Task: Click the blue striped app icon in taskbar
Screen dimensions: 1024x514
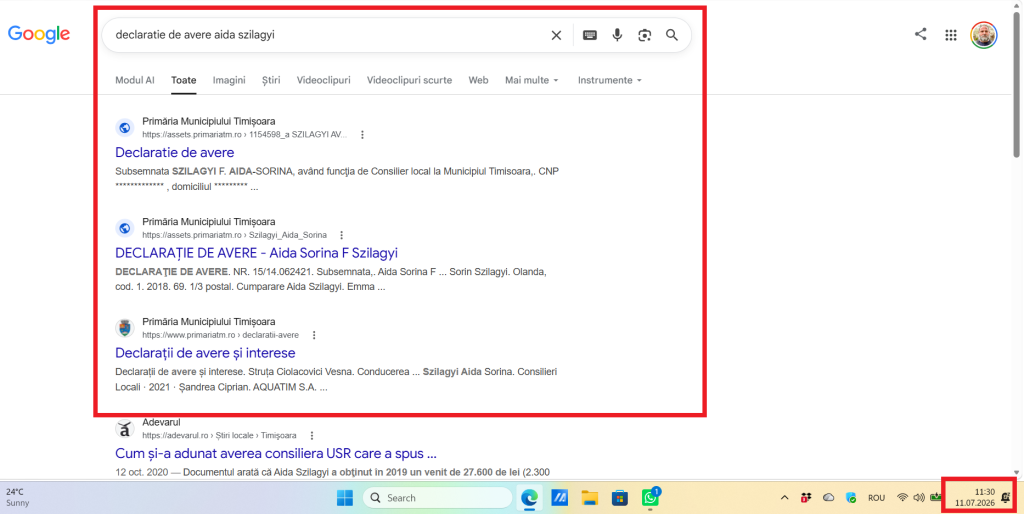Action: click(x=559, y=498)
